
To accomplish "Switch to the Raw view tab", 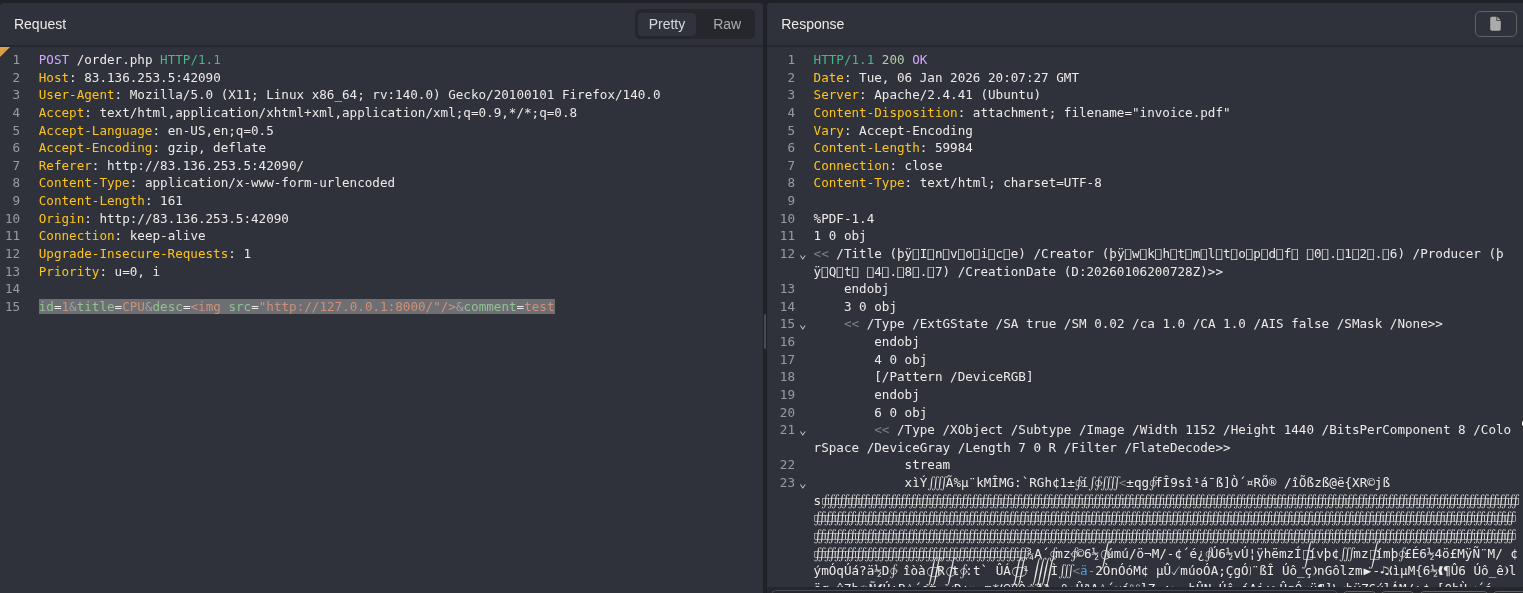I will [726, 24].
